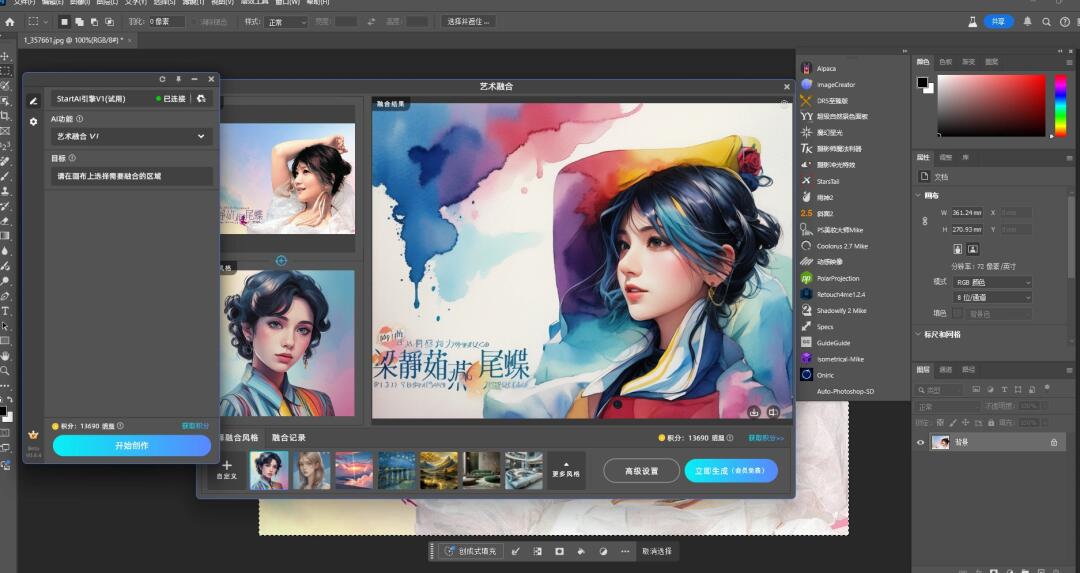Select new selection mode in options bar
The image size is (1080, 573).
(x=64, y=22)
